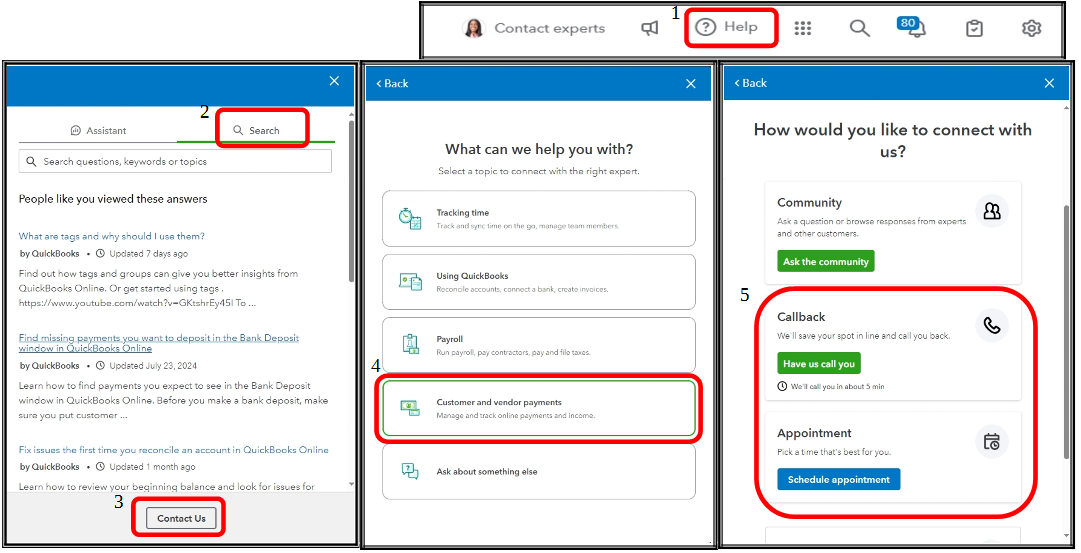Select the Using QuickBooks topic
Viewport: 1081px width, 553px height.
tap(539, 282)
